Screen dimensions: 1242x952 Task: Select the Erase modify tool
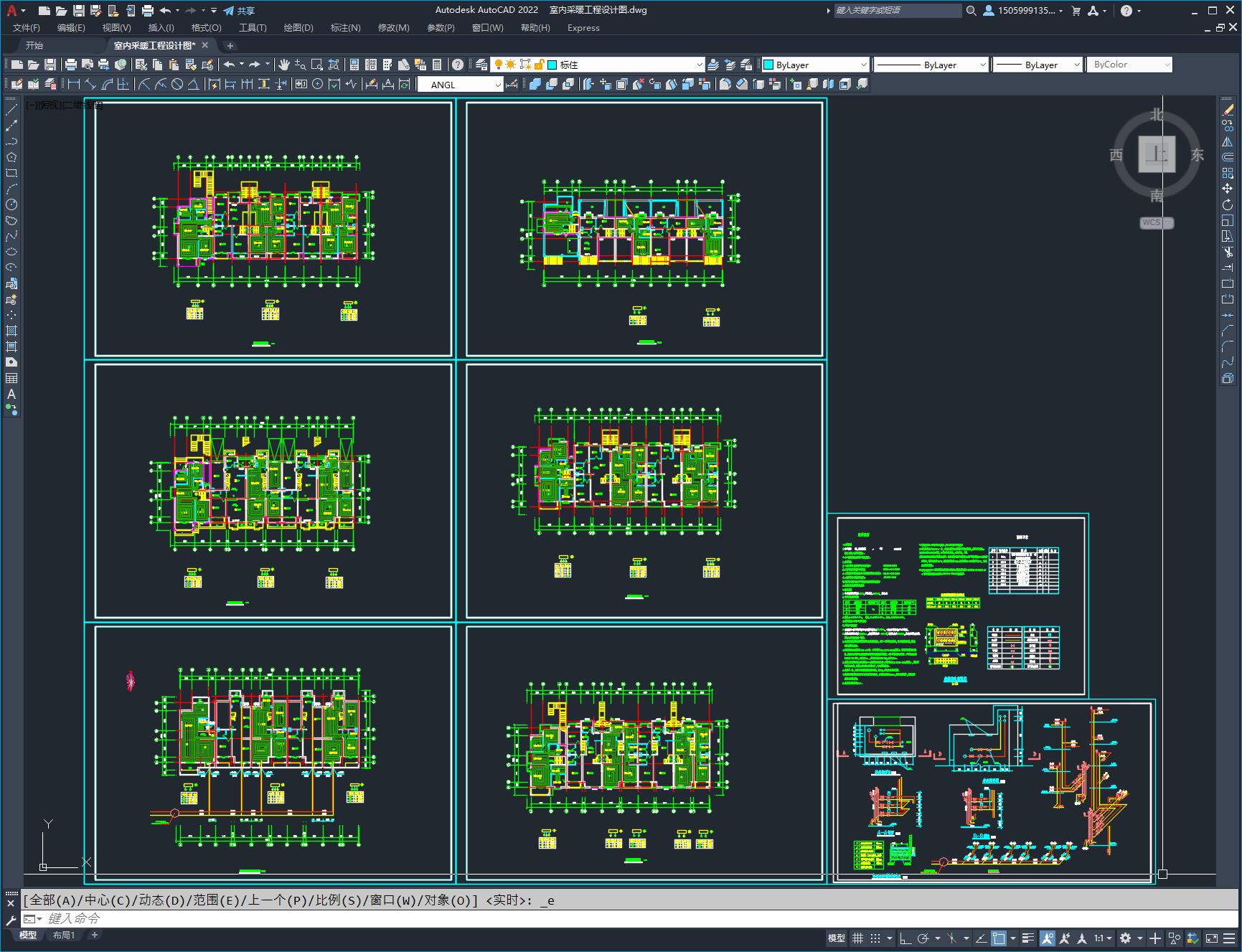click(x=1228, y=110)
